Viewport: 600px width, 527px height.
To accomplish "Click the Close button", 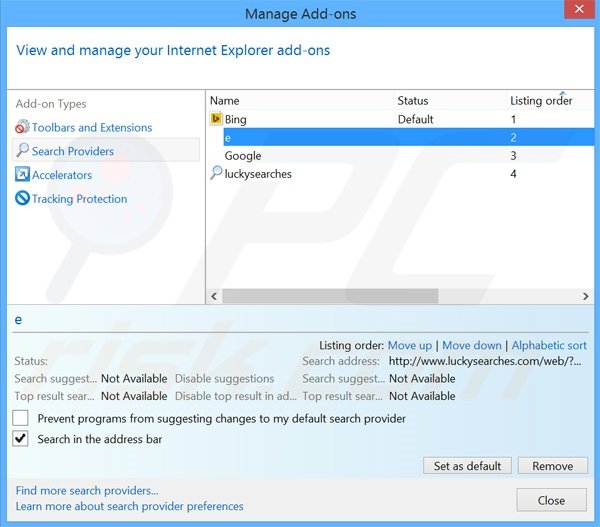I will tap(551, 500).
